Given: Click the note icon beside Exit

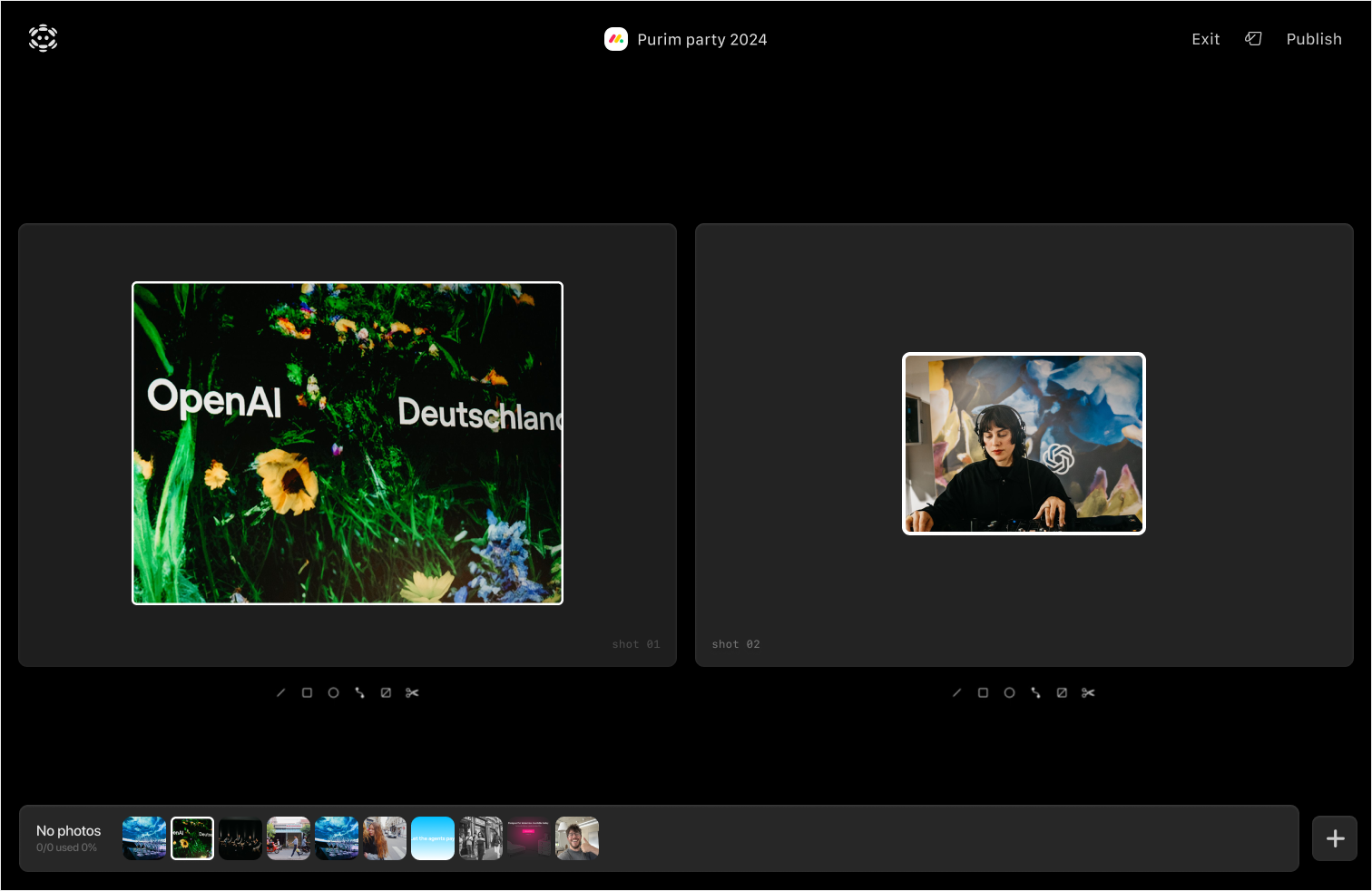Looking at the screenshot, I should 1254,39.
